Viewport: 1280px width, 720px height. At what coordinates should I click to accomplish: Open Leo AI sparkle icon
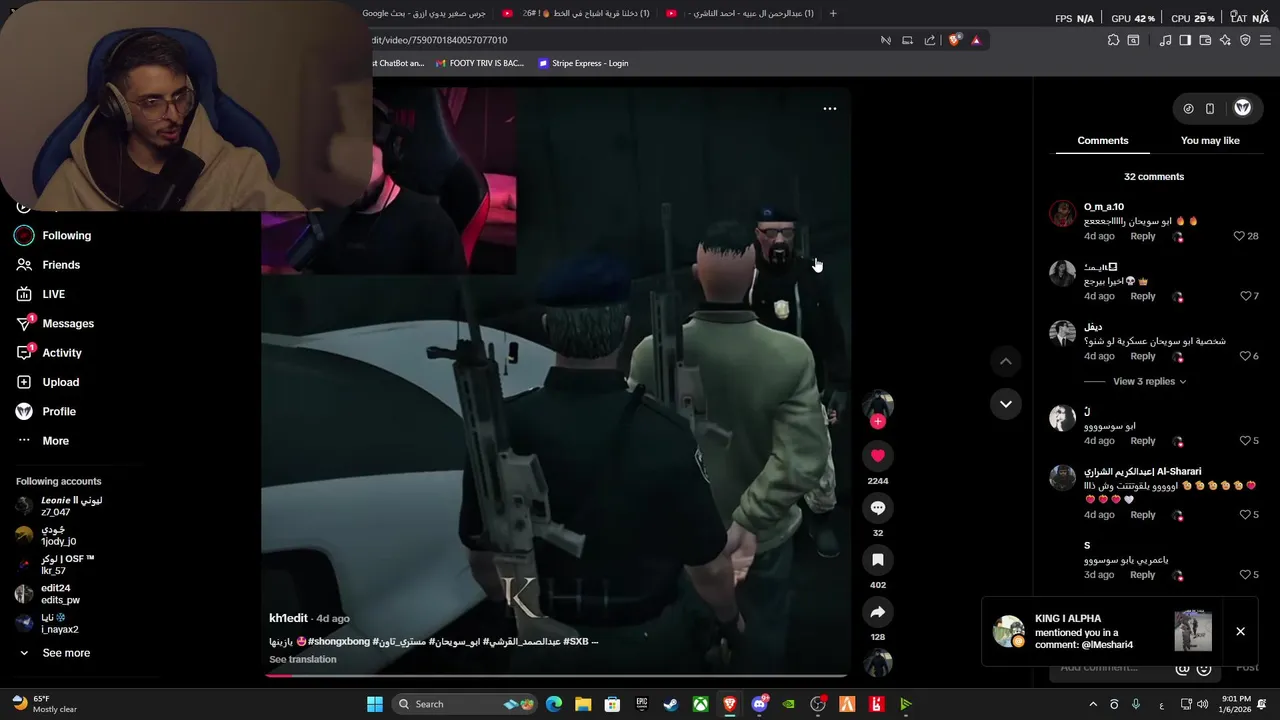pos(1225,40)
